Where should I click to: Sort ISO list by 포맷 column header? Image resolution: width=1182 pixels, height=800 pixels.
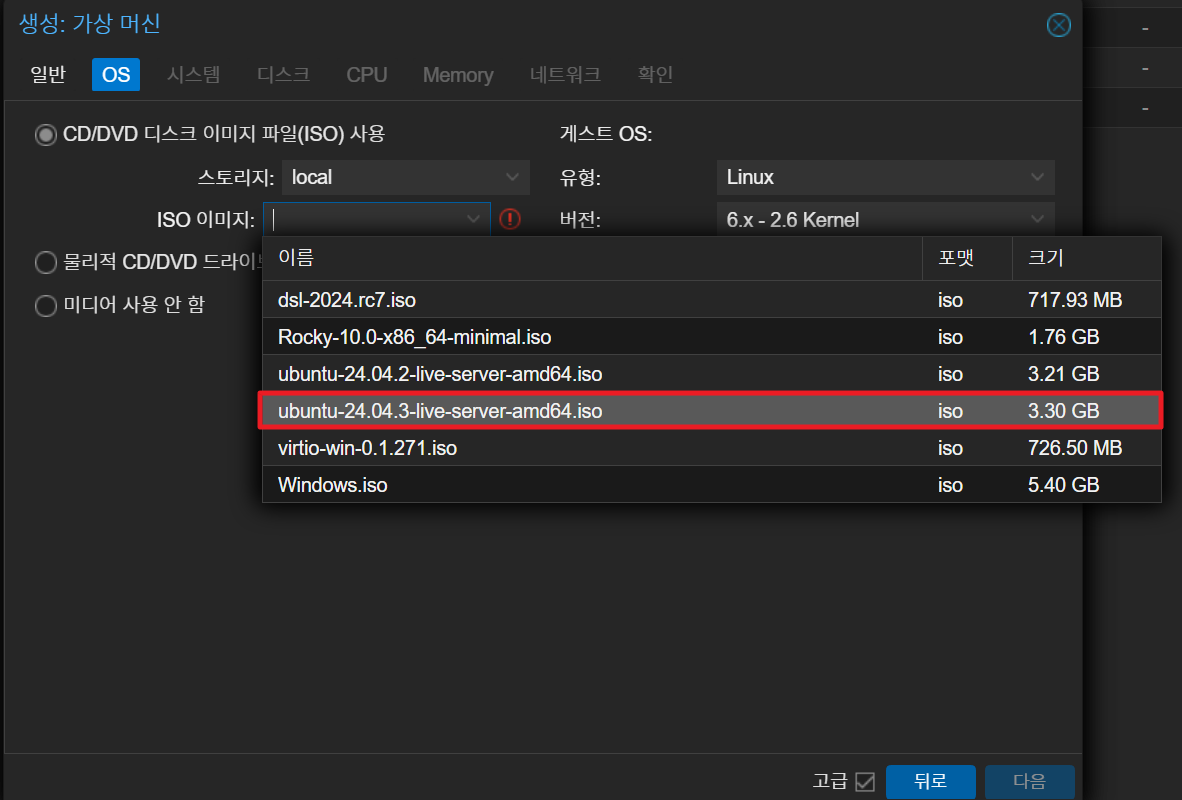(967, 258)
